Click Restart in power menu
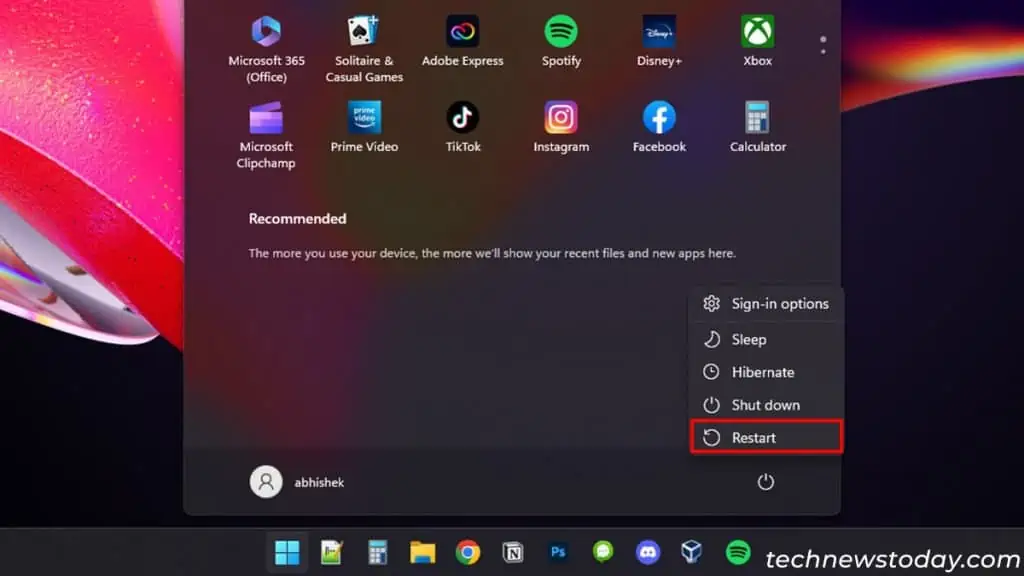Viewport: 1024px width, 576px height. 766,438
